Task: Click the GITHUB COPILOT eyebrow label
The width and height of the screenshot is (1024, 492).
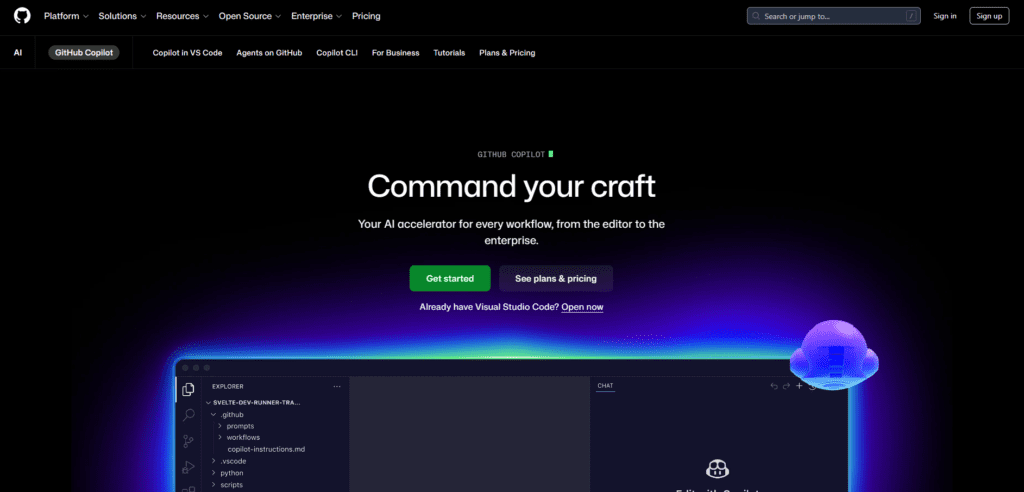Action: click(x=511, y=155)
